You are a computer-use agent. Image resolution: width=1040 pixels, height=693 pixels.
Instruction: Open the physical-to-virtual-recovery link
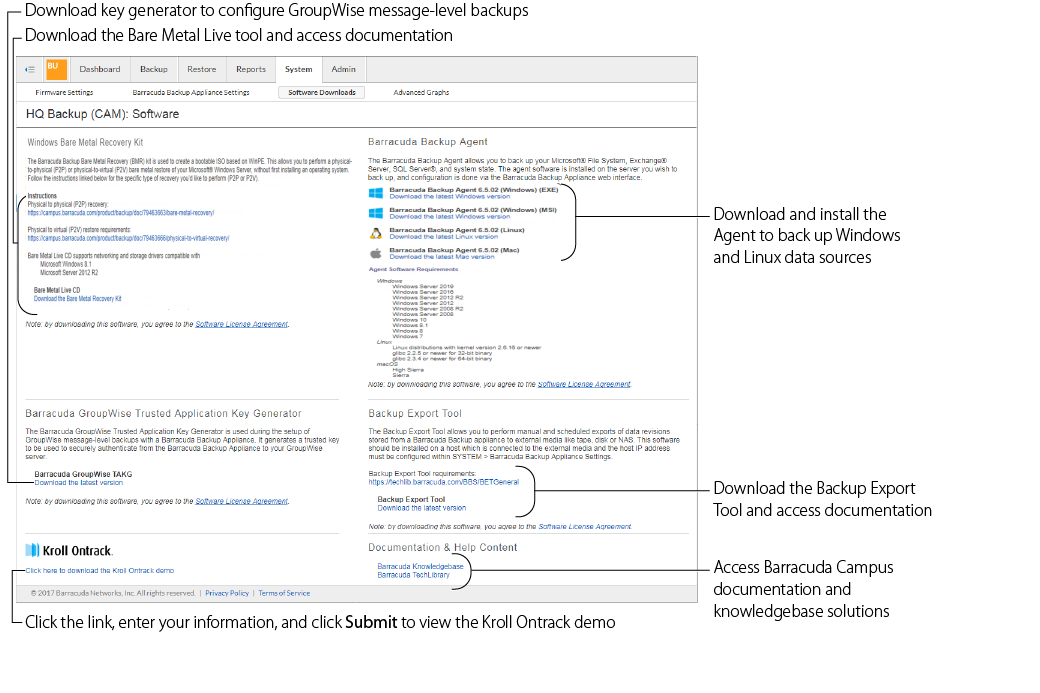(x=128, y=238)
